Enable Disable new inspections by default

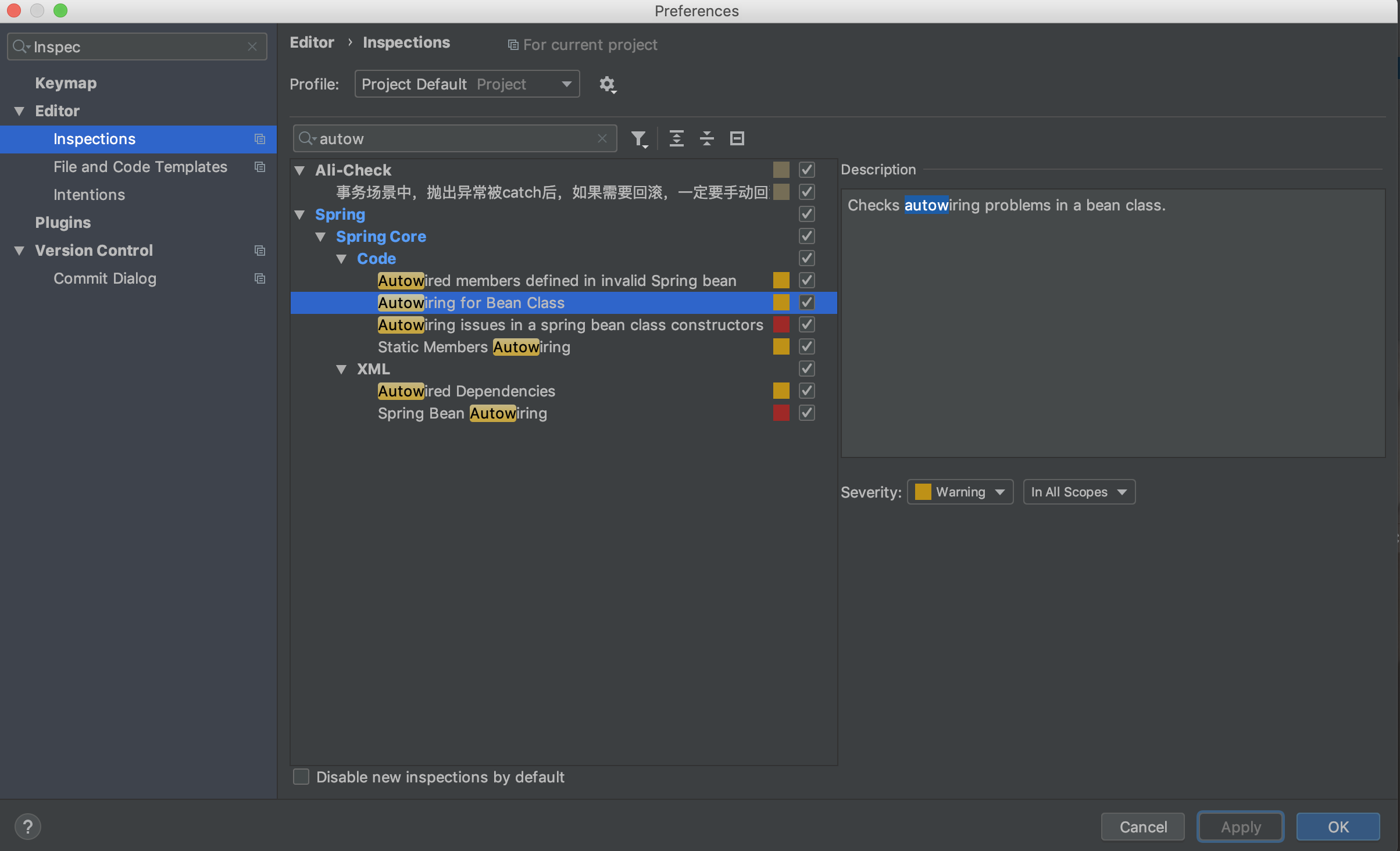[x=301, y=777]
